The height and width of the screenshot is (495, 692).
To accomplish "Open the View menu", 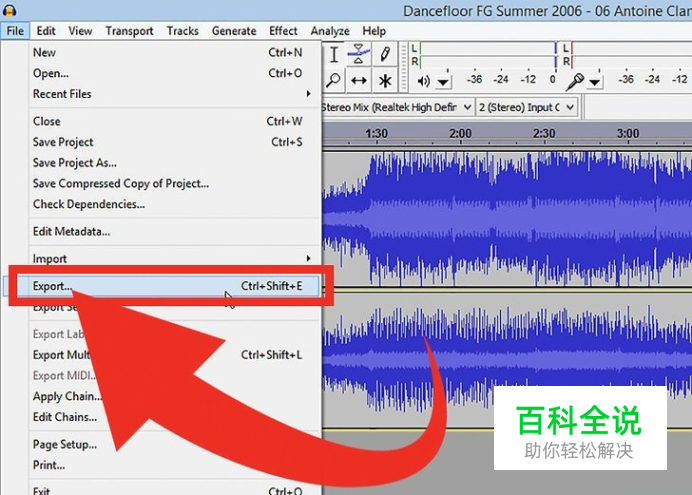I will tap(80, 31).
